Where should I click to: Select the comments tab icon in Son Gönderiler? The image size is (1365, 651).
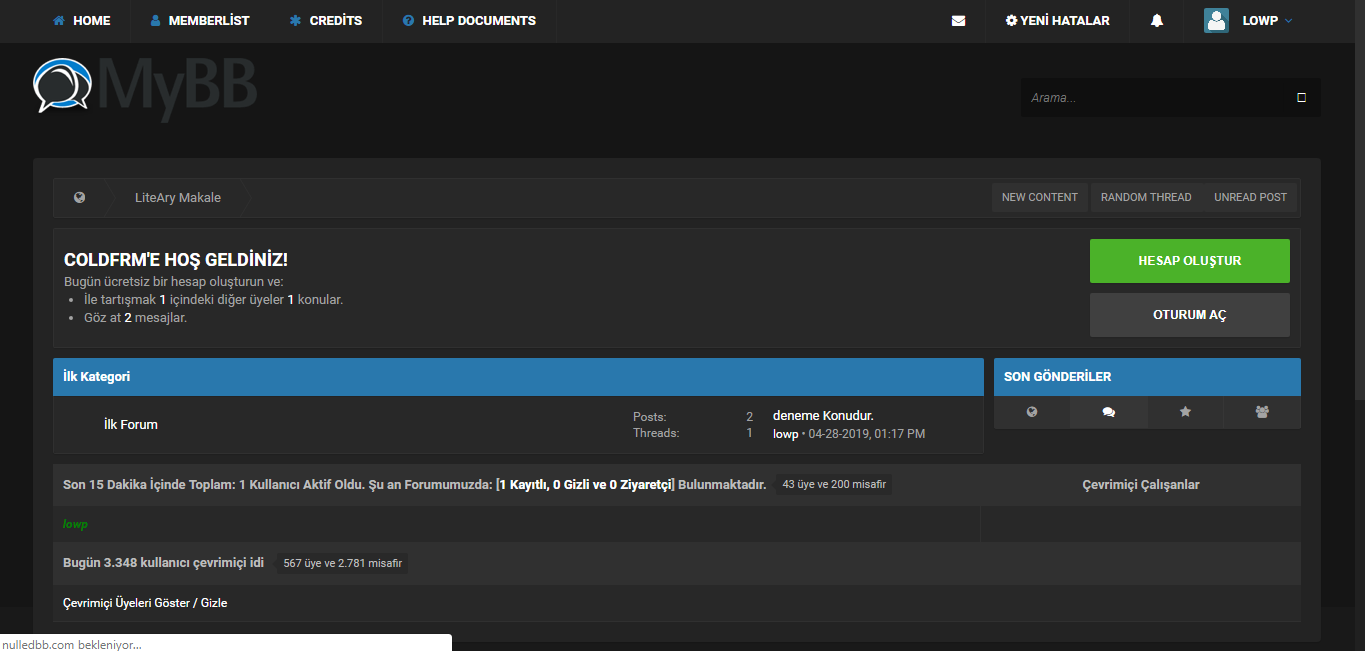click(x=1108, y=412)
